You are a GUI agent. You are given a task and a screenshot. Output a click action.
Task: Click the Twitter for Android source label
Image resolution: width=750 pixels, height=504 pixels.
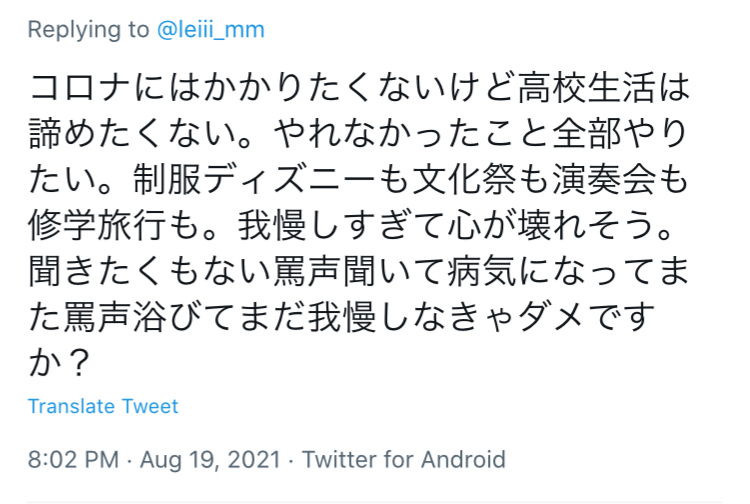[x=403, y=460]
